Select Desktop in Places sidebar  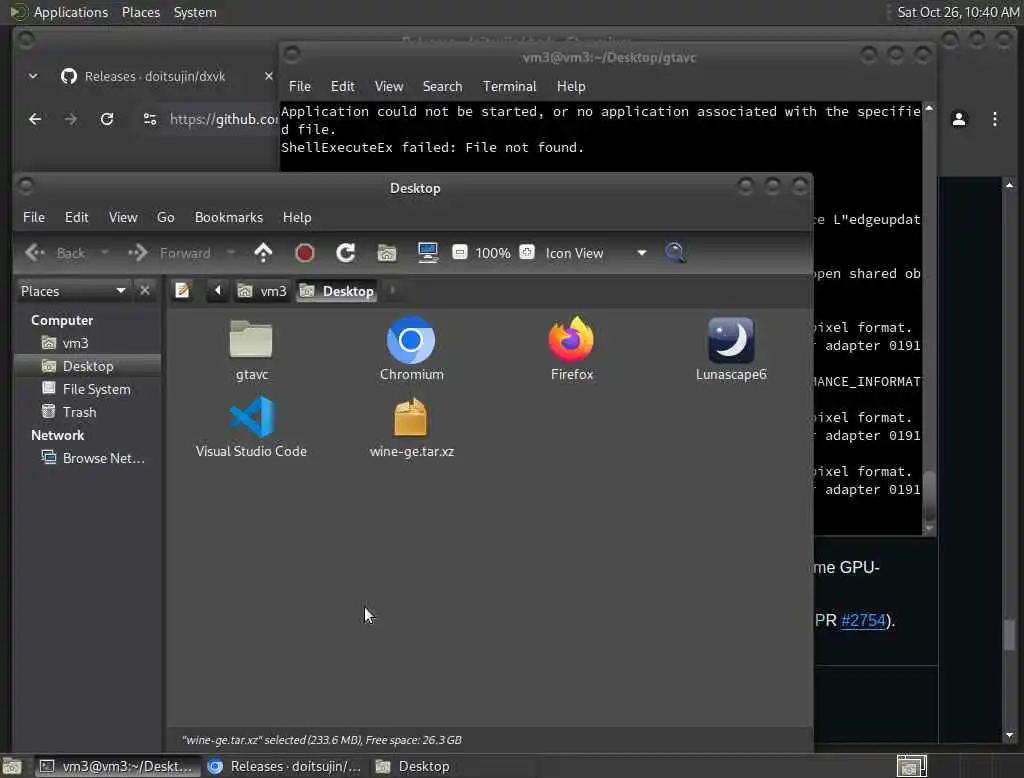87,366
